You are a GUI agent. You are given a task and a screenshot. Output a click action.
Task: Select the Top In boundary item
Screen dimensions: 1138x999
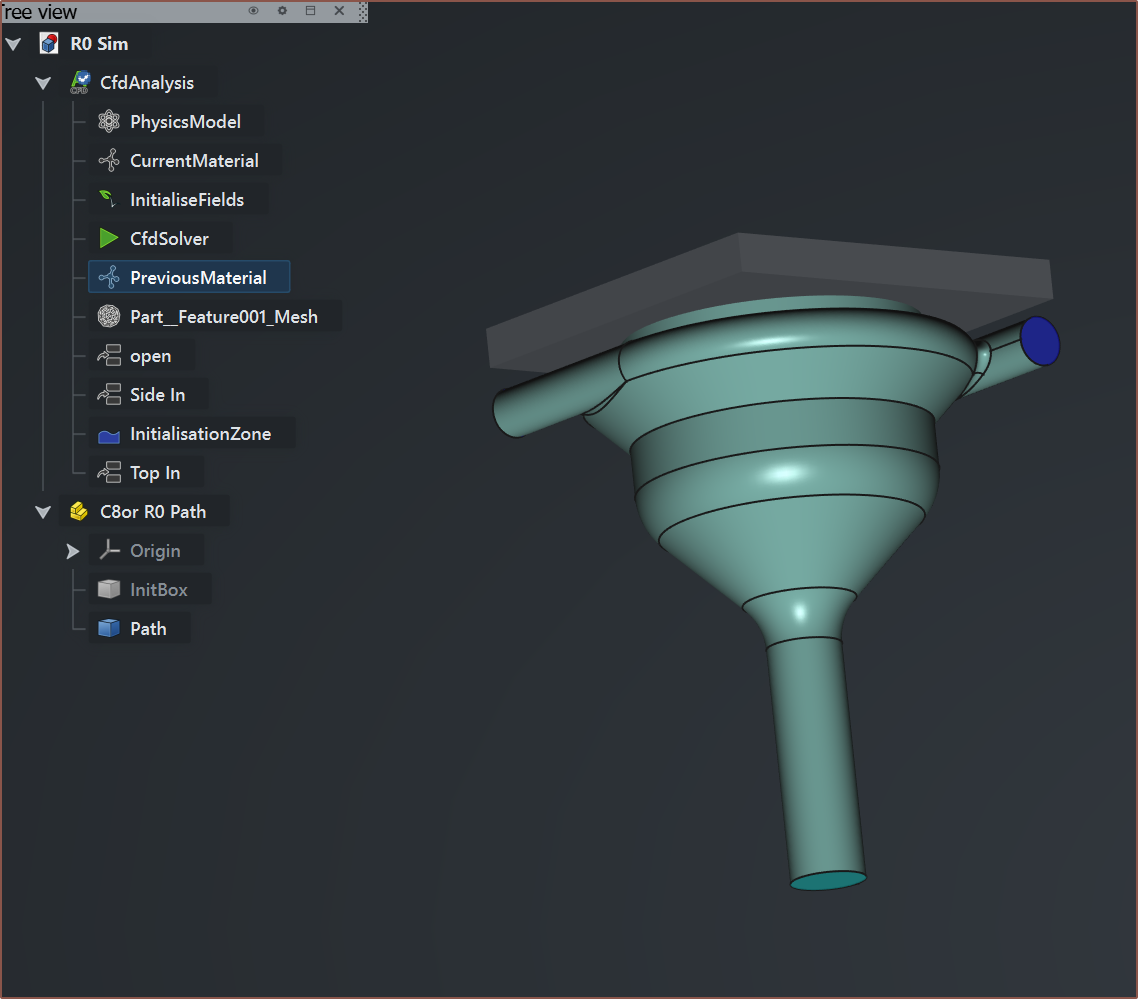pyautogui.click(x=155, y=473)
